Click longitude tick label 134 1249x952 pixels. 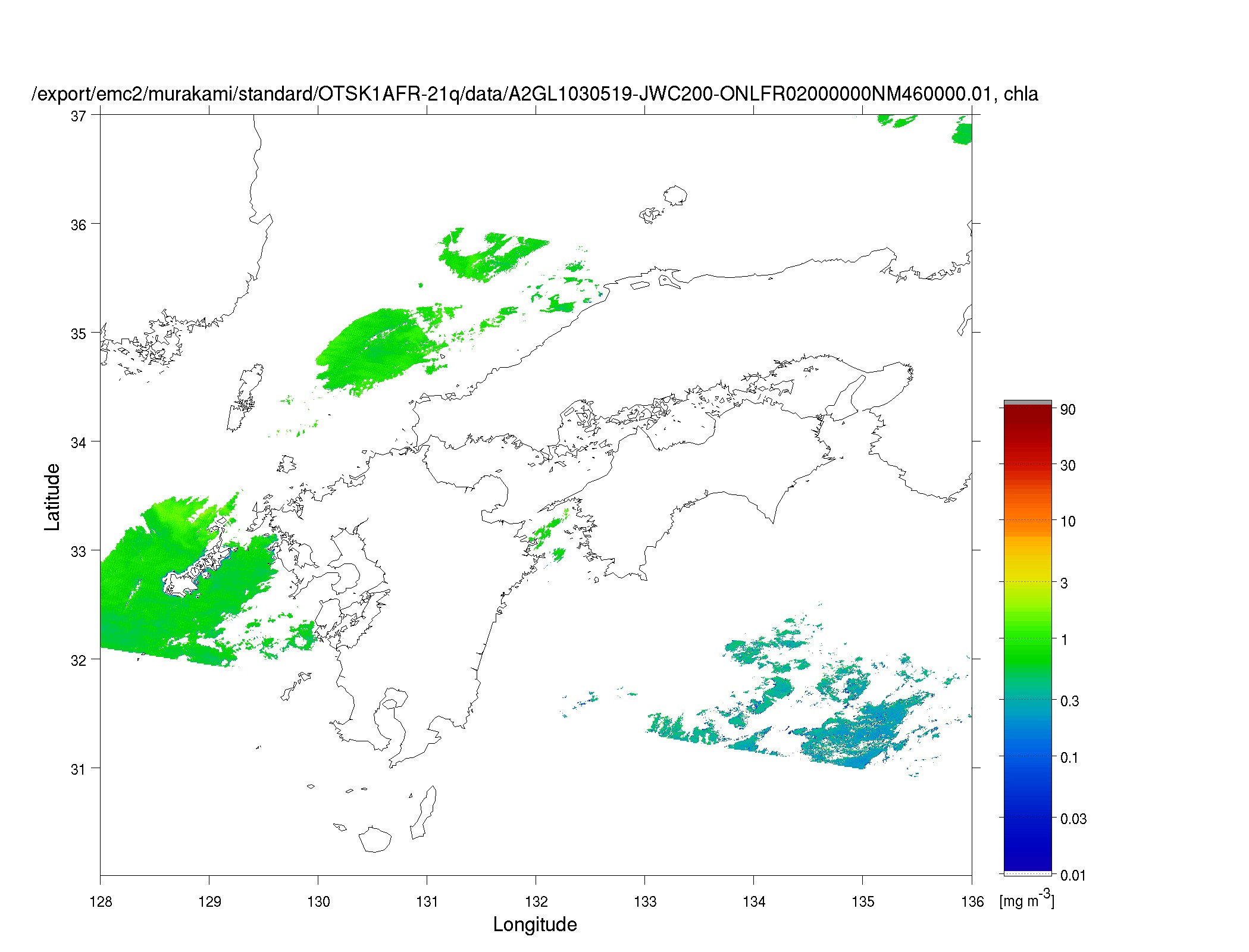(x=754, y=901)
